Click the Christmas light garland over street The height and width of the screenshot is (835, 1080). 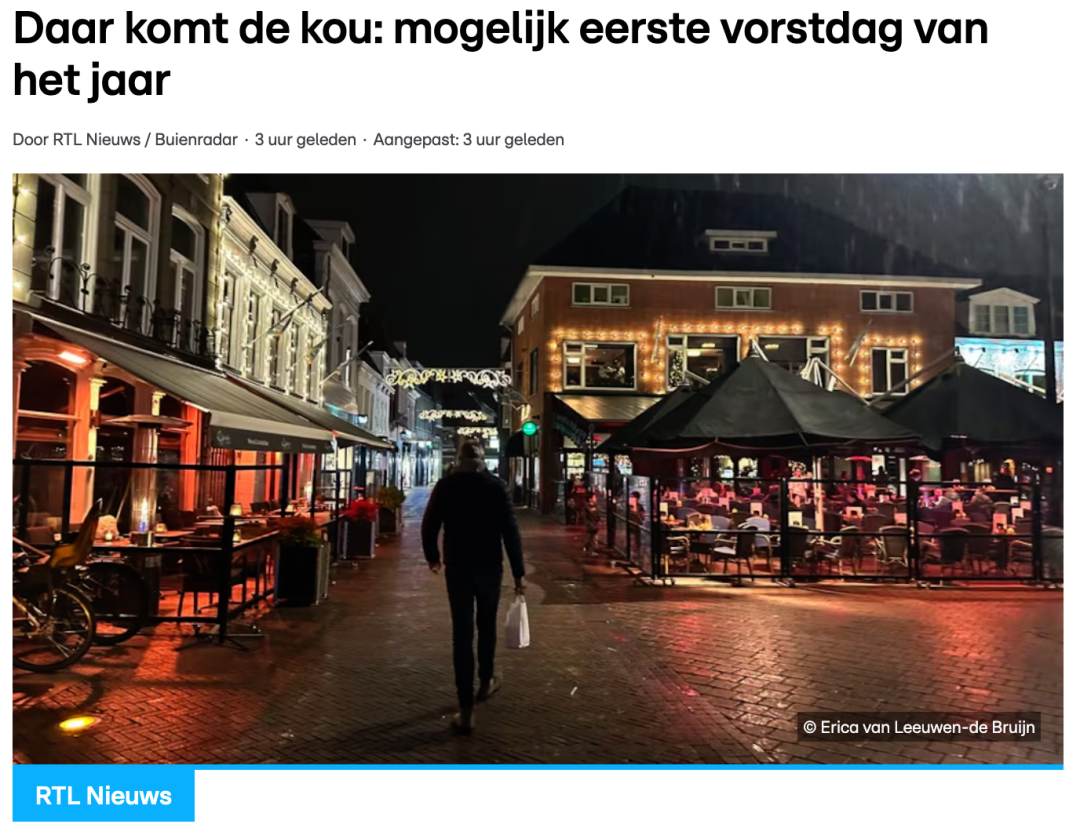tap(448, 378)
